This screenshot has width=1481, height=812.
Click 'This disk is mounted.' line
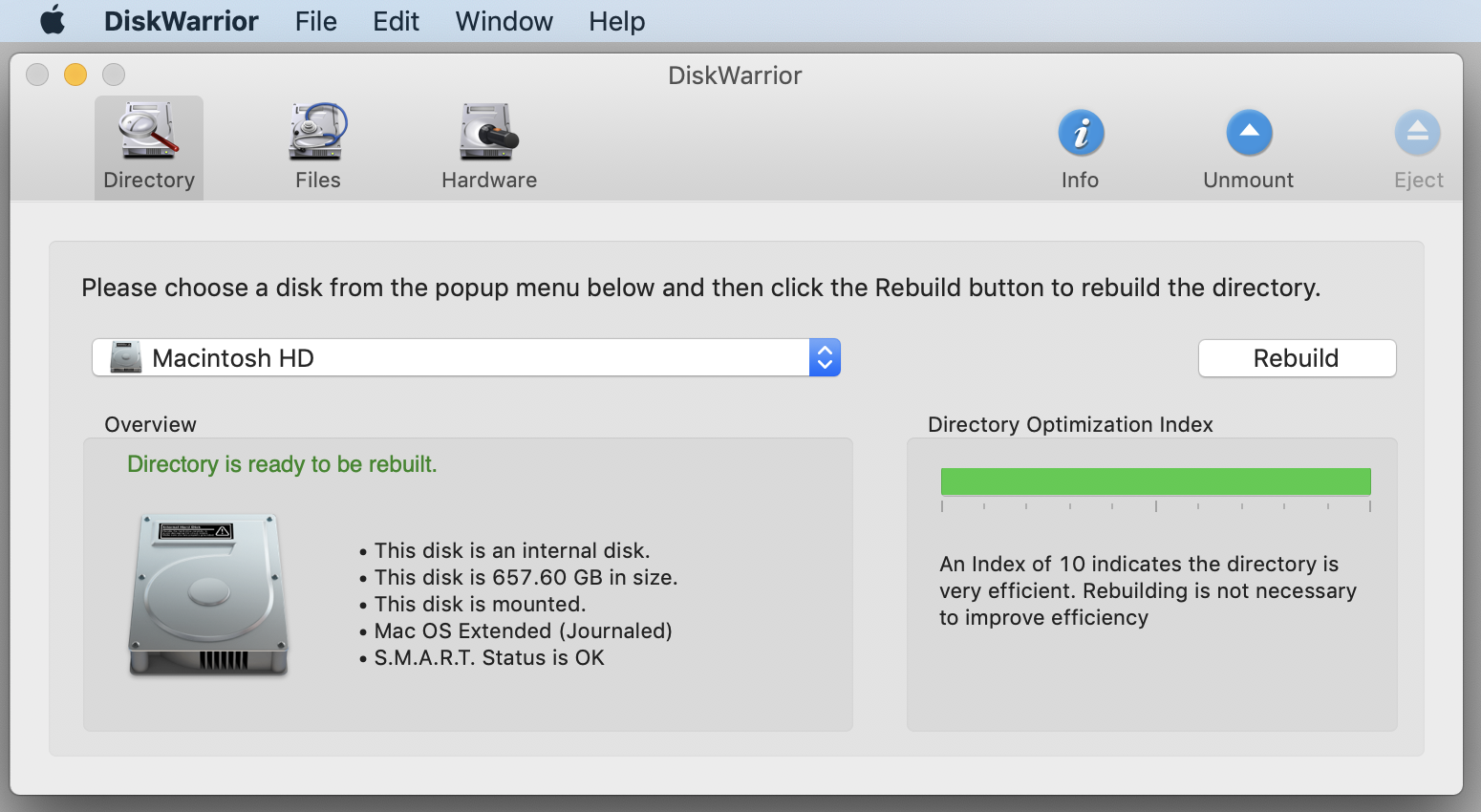[480, 604]
